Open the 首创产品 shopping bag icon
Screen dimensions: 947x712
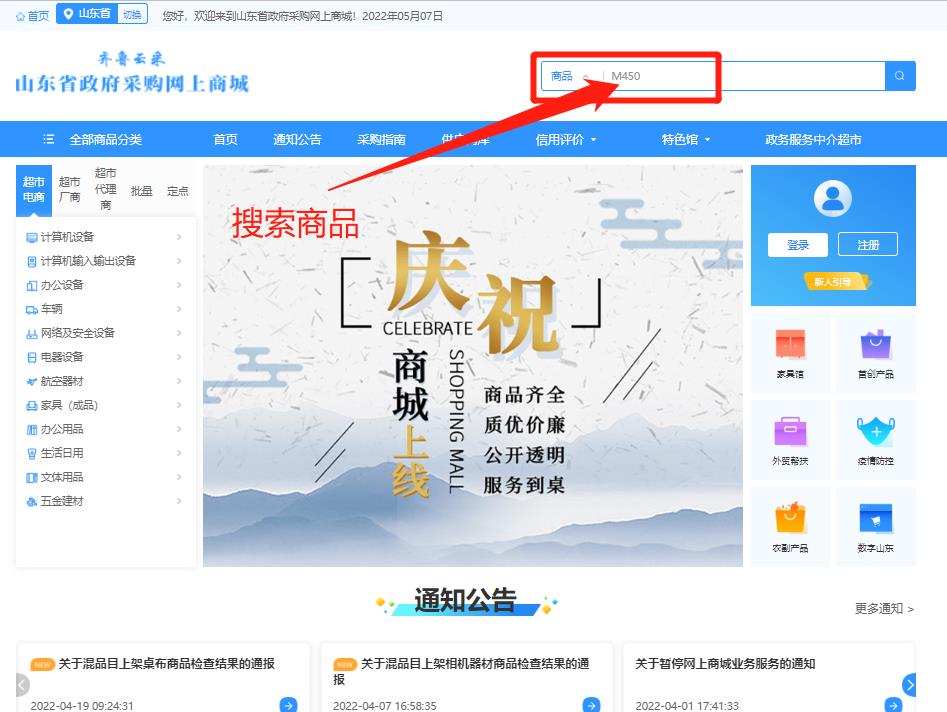tap(875, 345)
